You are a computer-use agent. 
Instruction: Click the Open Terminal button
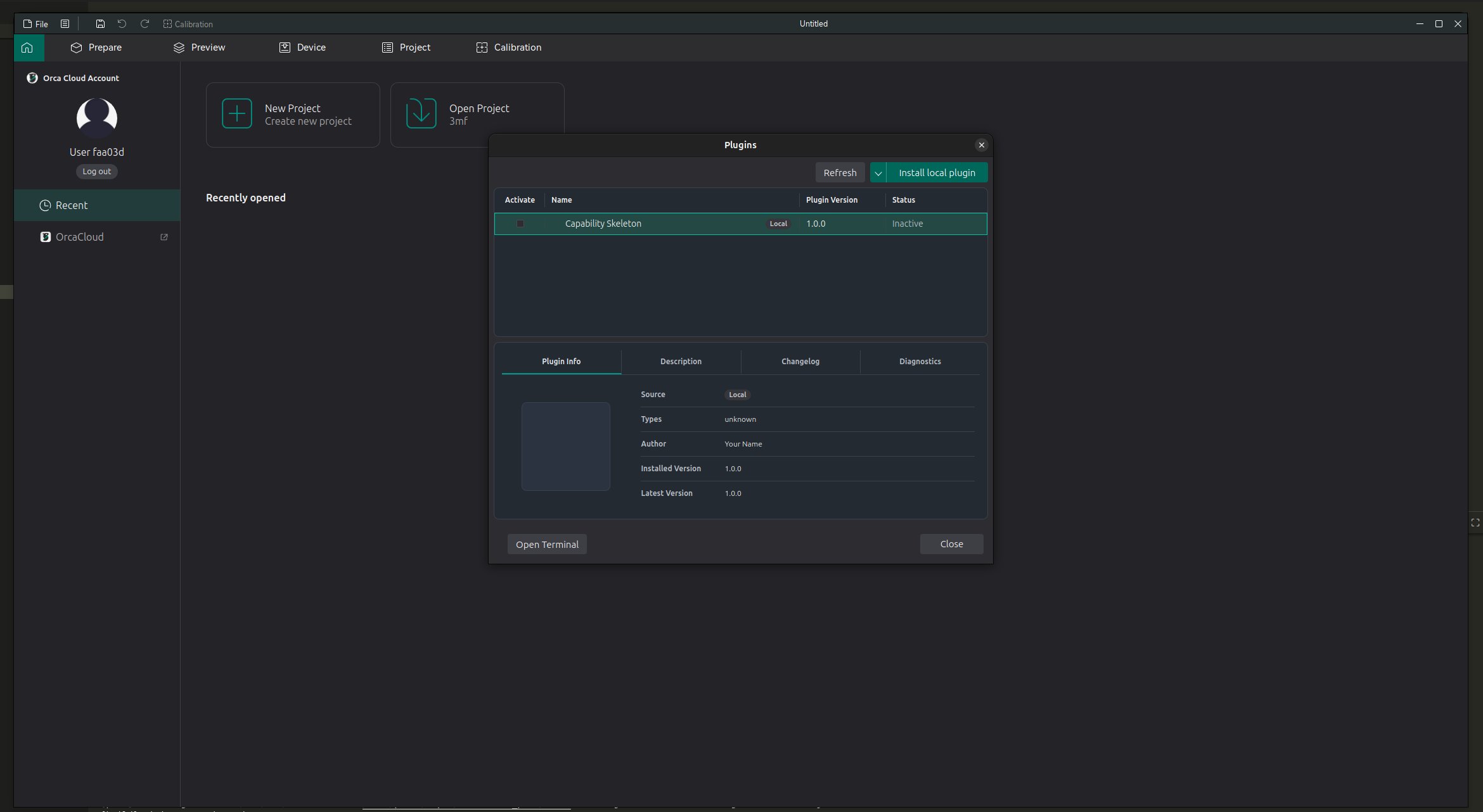tap(547, 545)
